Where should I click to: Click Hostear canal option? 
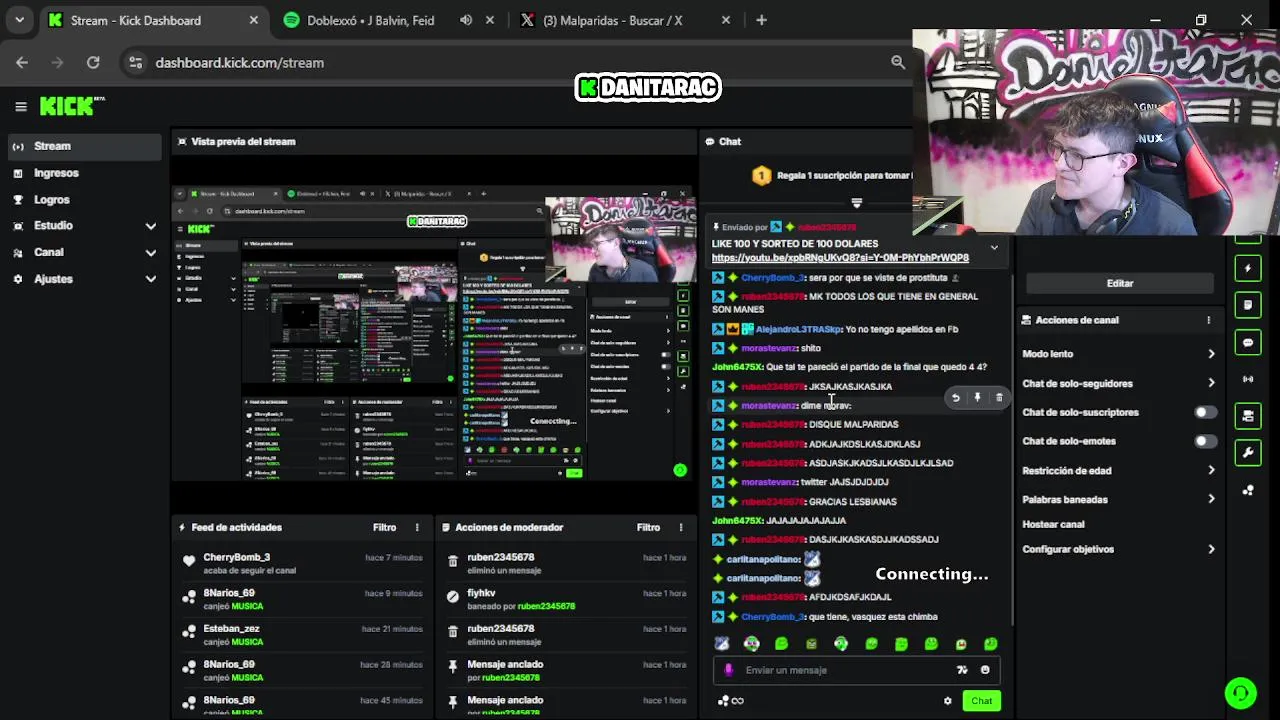click(1053, 524)
